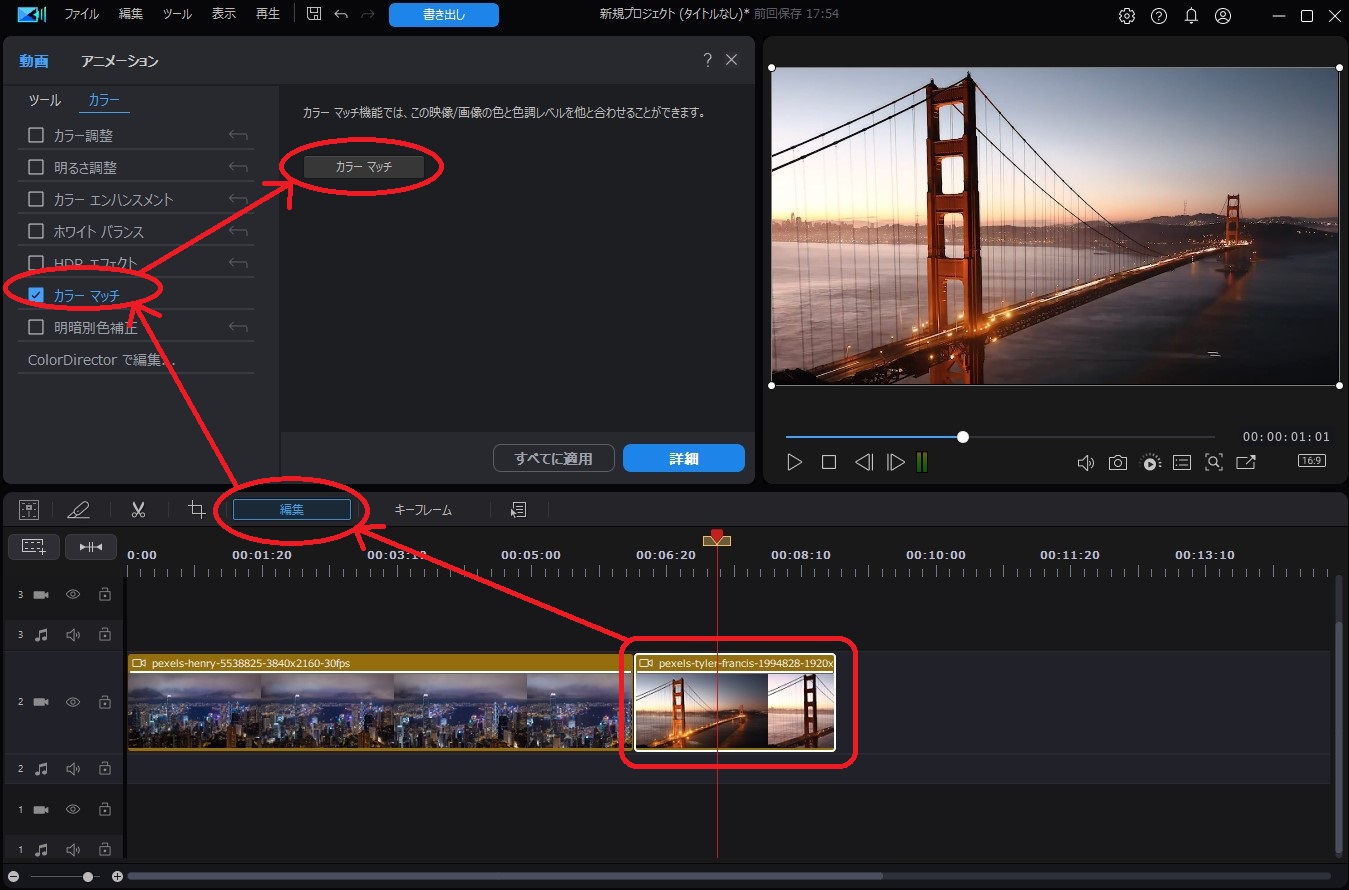Pop out the preview window
The width and height of the screenshot is (1349, 890).
pos(1246,462)
